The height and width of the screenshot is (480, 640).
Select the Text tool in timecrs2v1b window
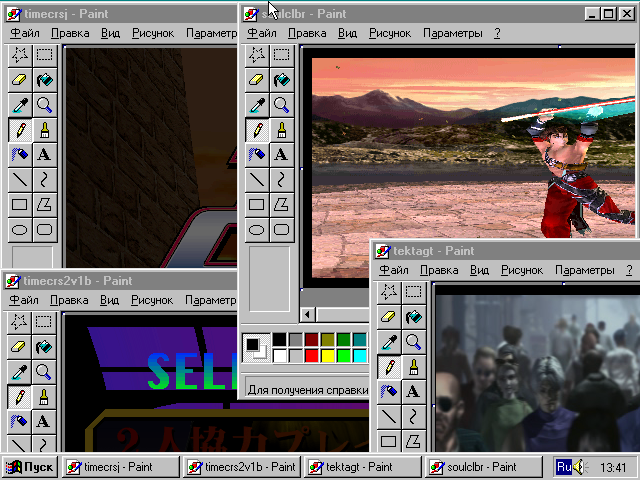(43, 421)
